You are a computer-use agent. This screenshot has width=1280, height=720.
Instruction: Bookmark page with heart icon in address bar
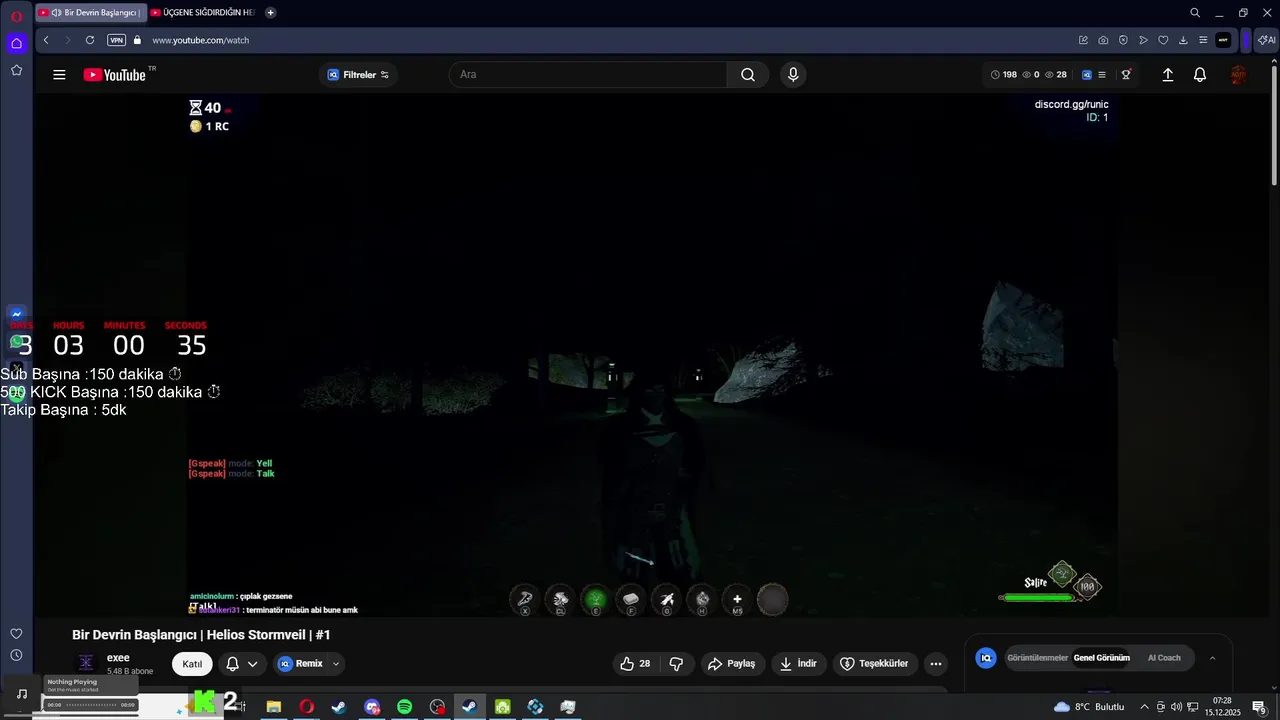click(1163, 40)
